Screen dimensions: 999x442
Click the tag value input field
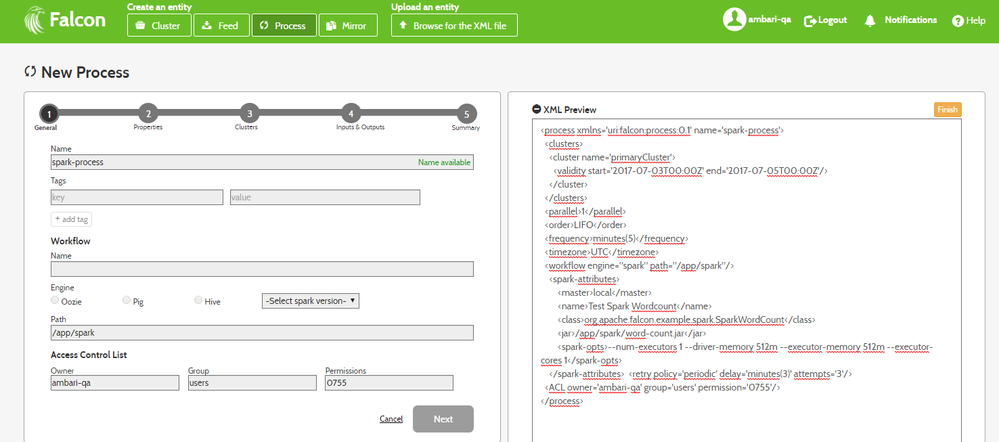tap(324, 197)
